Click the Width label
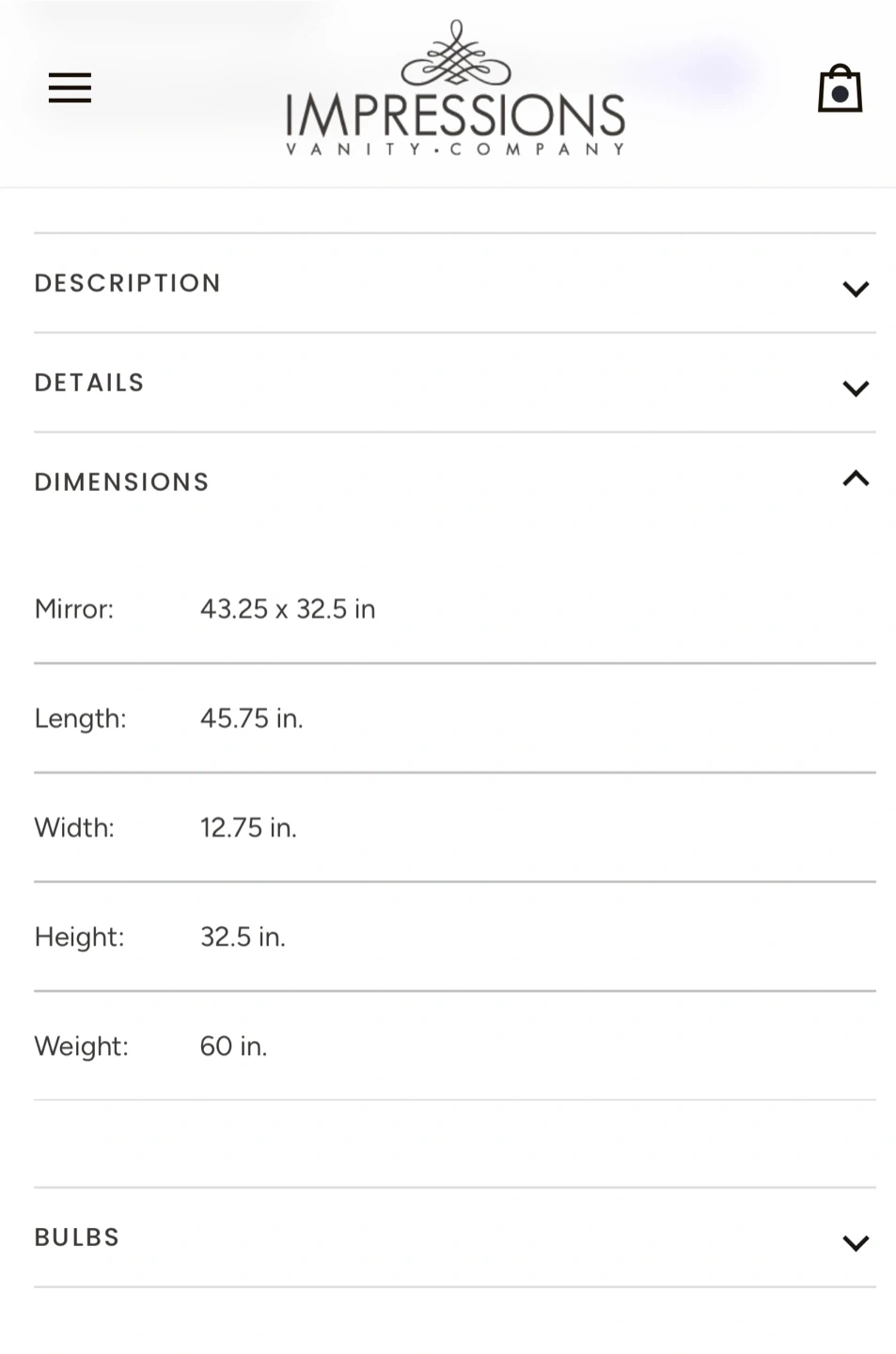The height and width of the screenshot is (1354, 896). pos(74,827)
